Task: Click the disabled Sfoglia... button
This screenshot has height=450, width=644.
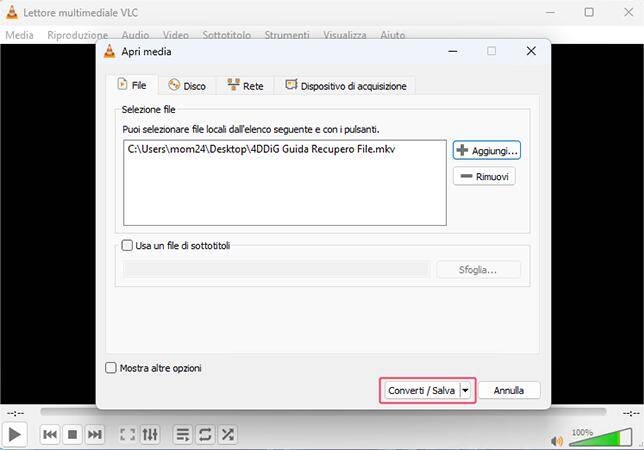Action: (478, 270)
